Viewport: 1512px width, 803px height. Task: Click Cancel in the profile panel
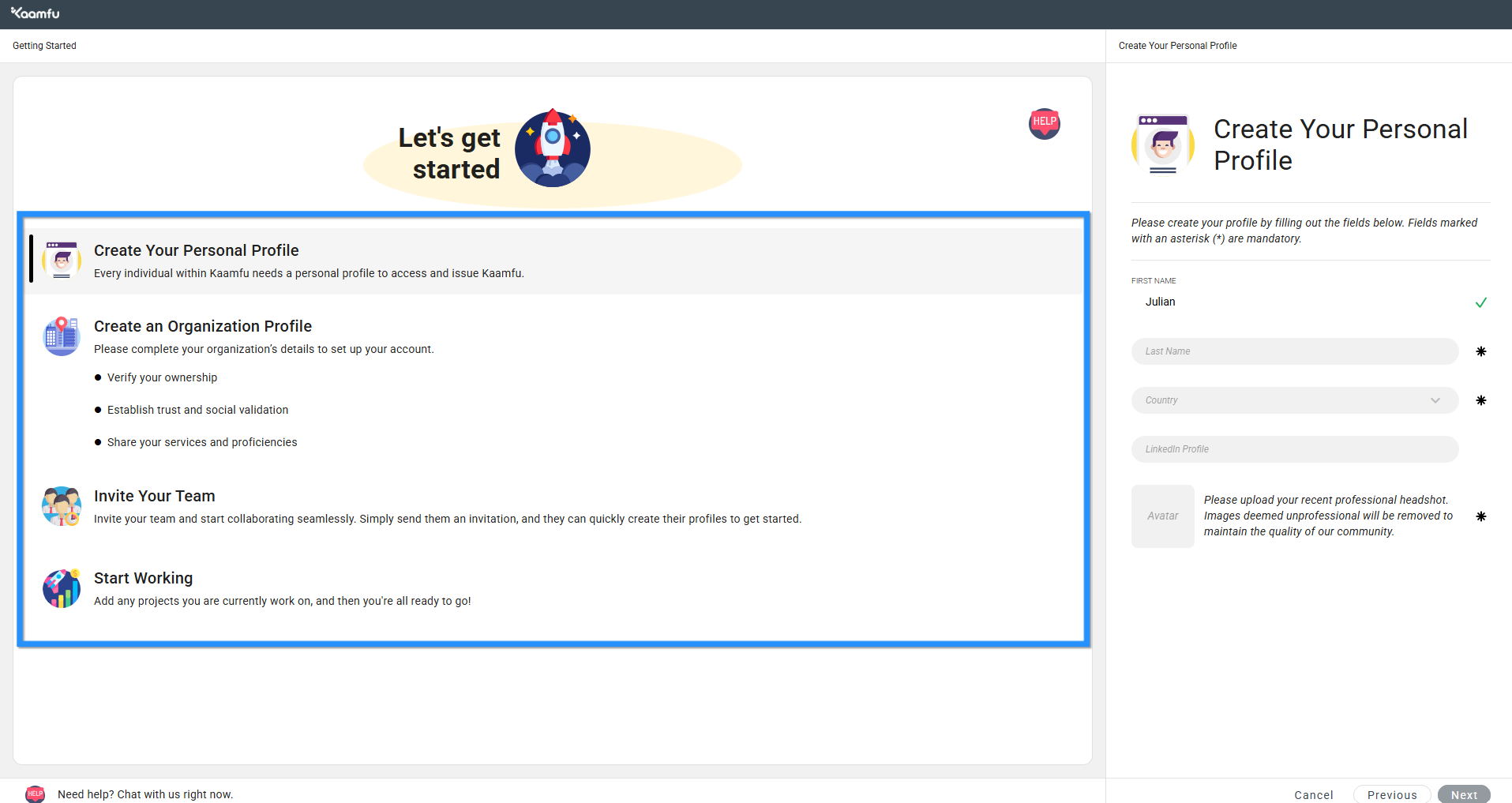click(1313, 794)
